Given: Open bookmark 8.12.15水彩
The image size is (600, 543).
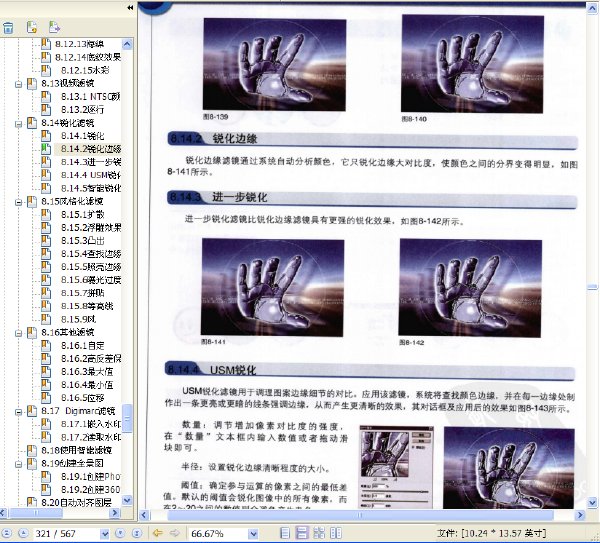Looking at the screenshot, I should point(85,70).
